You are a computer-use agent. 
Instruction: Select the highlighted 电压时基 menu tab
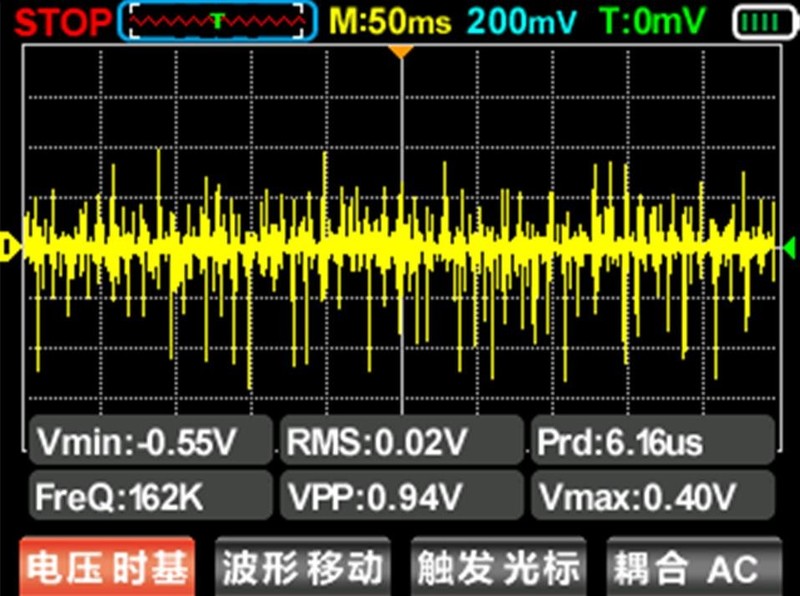coord(107,568)
